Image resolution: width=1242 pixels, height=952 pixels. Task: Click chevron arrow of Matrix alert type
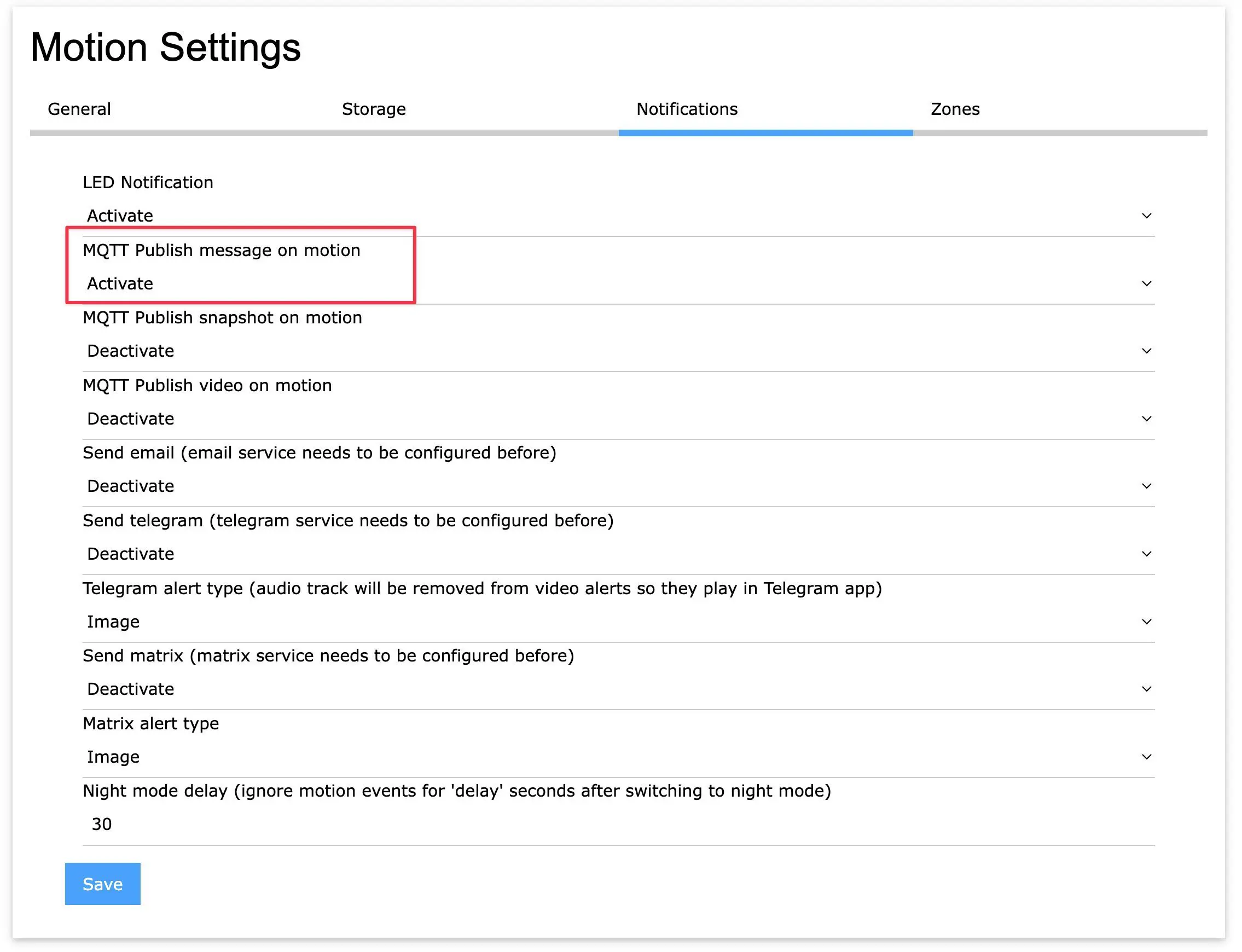tap(1146, 757)
